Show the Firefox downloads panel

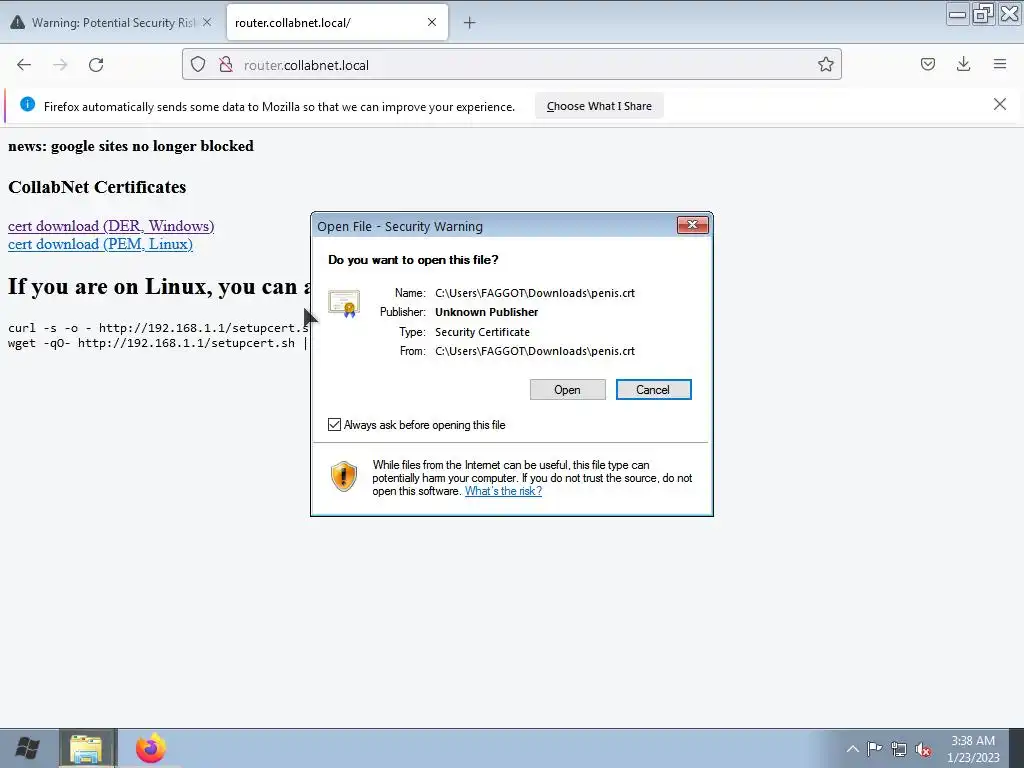tap(963, 64)
